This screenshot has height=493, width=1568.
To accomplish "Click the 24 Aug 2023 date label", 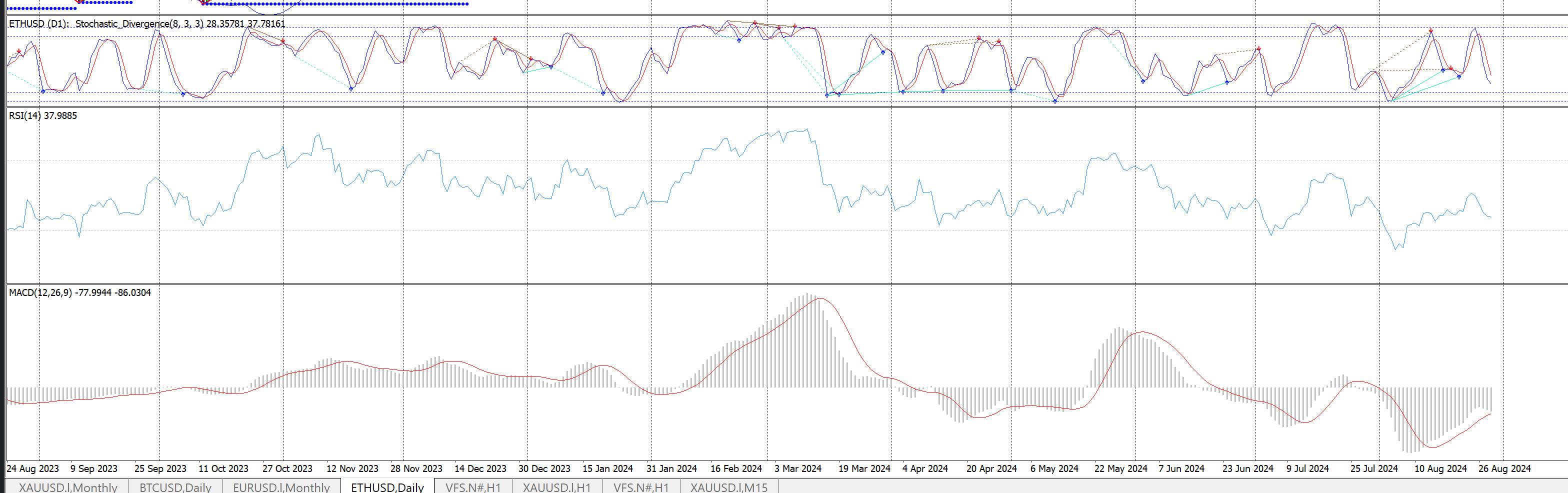I will [33, 468].
